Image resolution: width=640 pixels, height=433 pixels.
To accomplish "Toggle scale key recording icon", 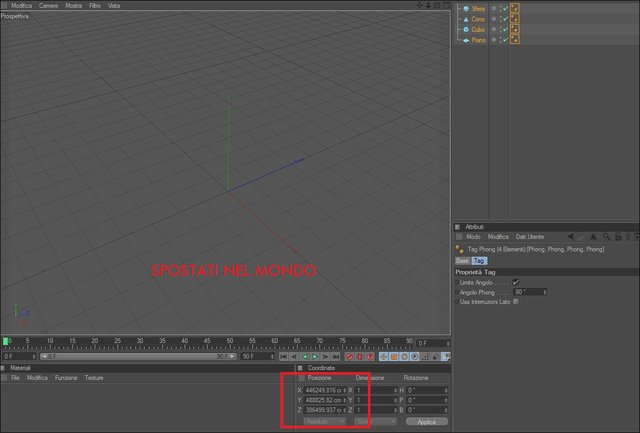I will point(394,357).
